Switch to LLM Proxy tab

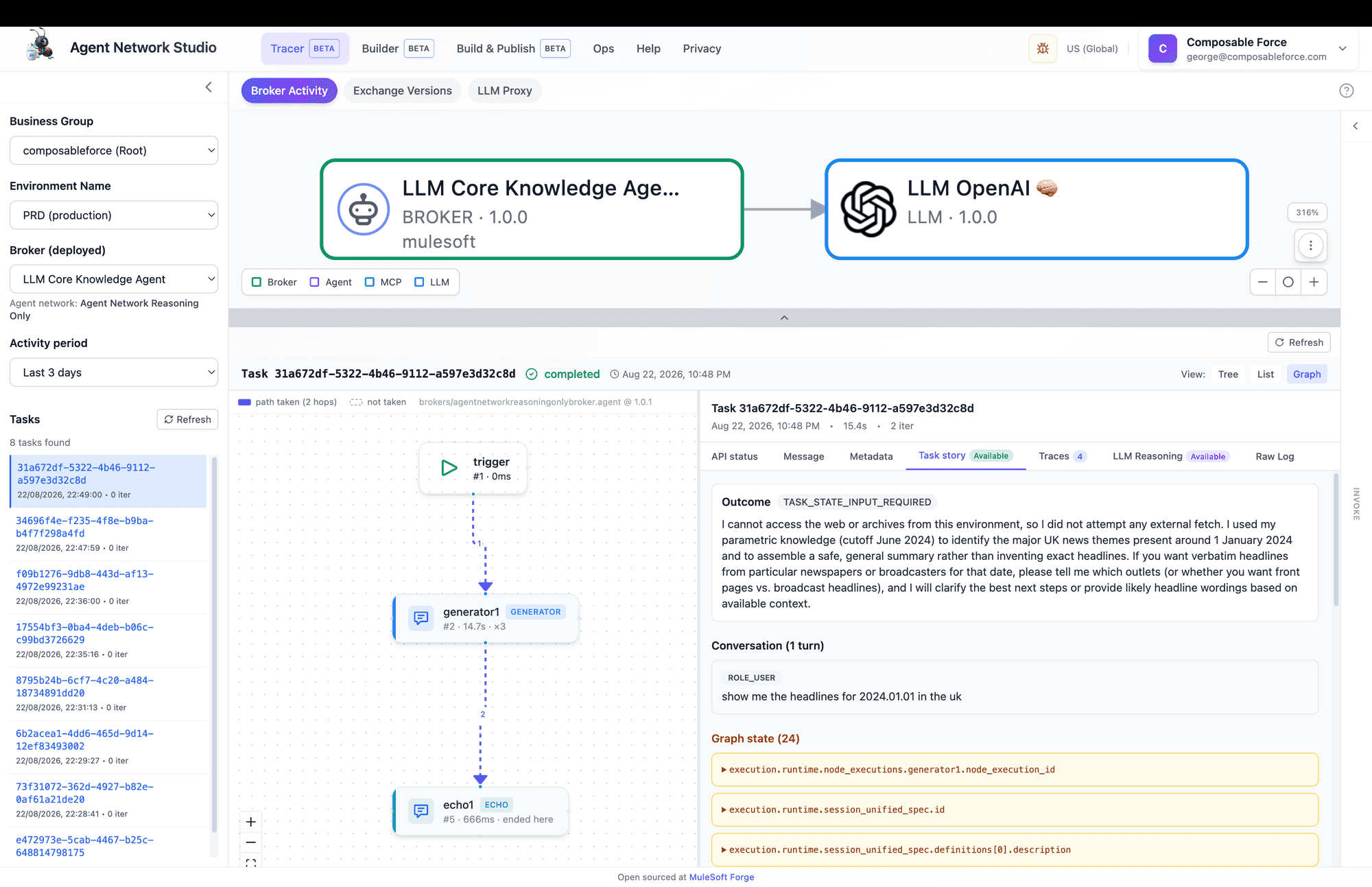(x=505, y=91)
